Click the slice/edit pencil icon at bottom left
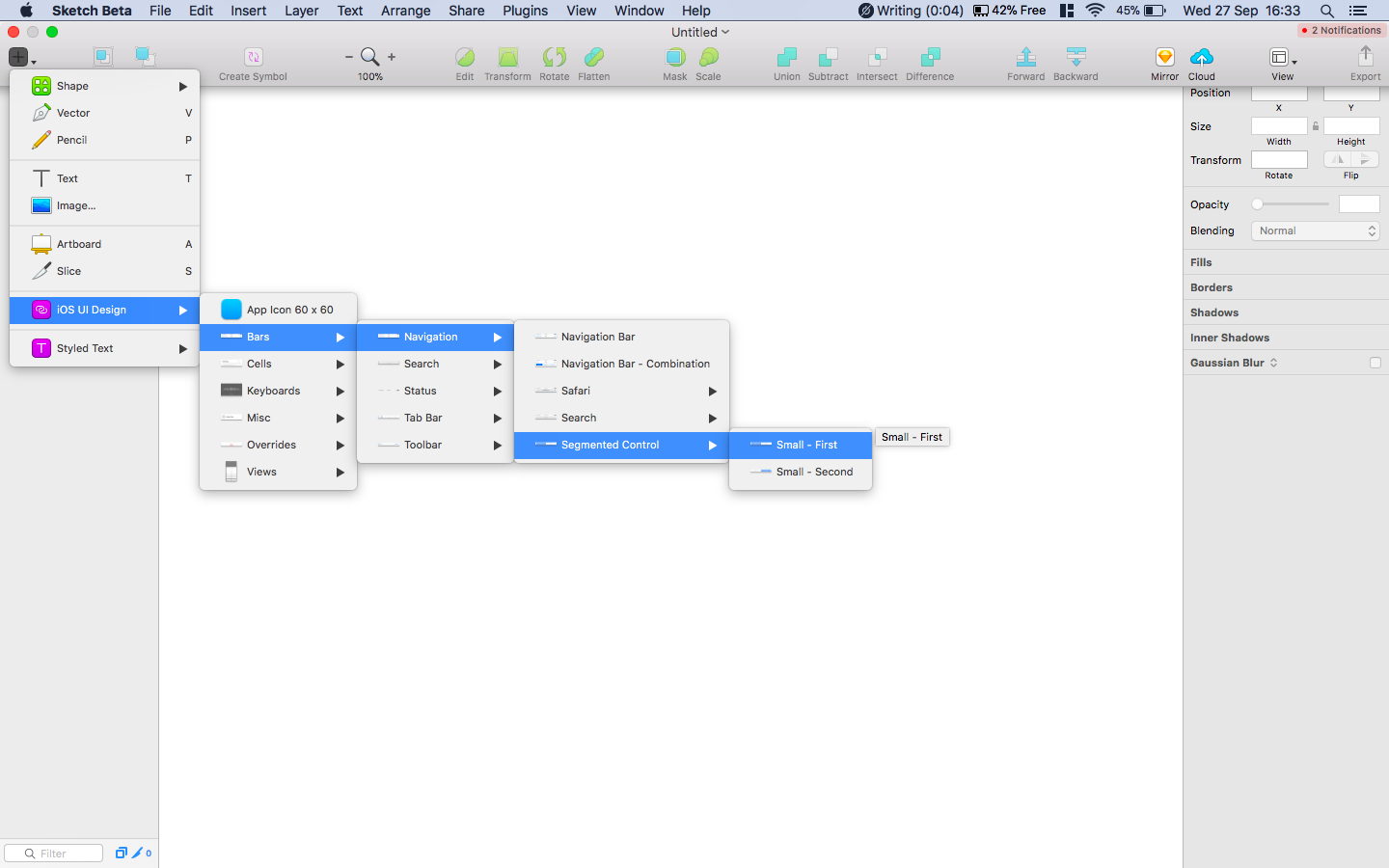Image resolution: width=1389 pixels, height=868 pixels. (x=137, y=853)
